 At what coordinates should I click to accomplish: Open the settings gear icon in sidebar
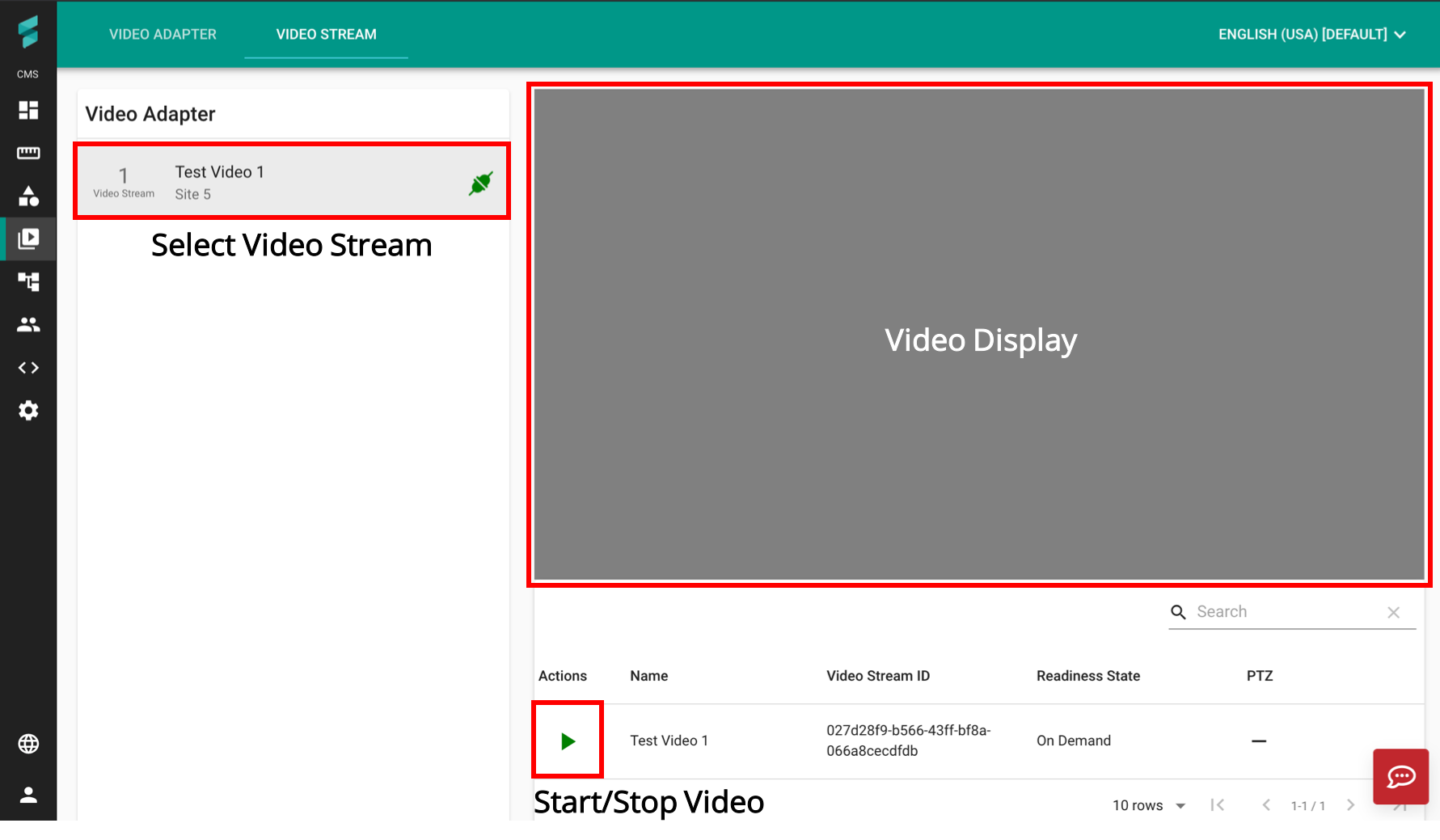[x=28, y=410]
